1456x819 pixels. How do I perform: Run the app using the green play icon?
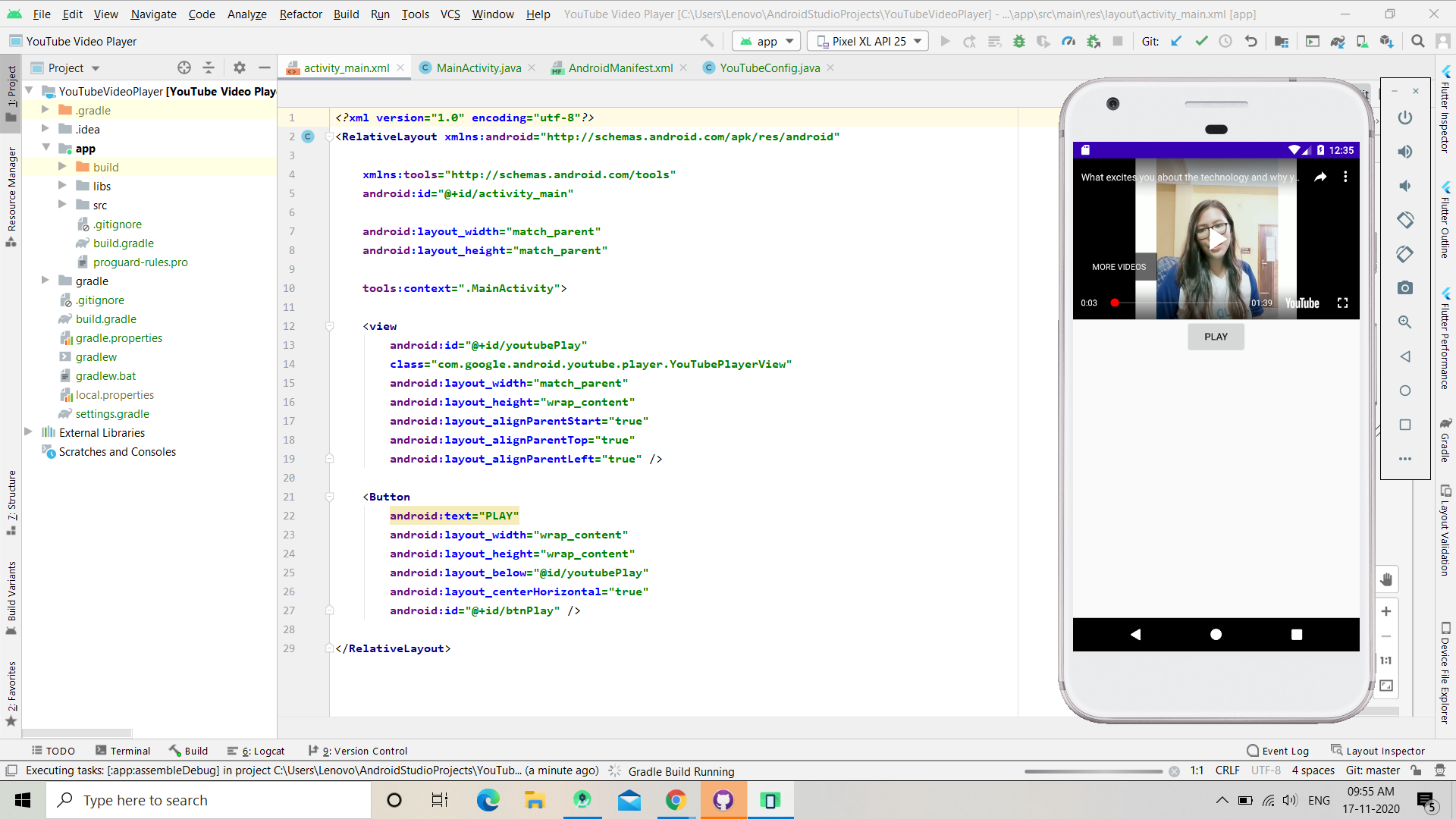pos(945,41)
